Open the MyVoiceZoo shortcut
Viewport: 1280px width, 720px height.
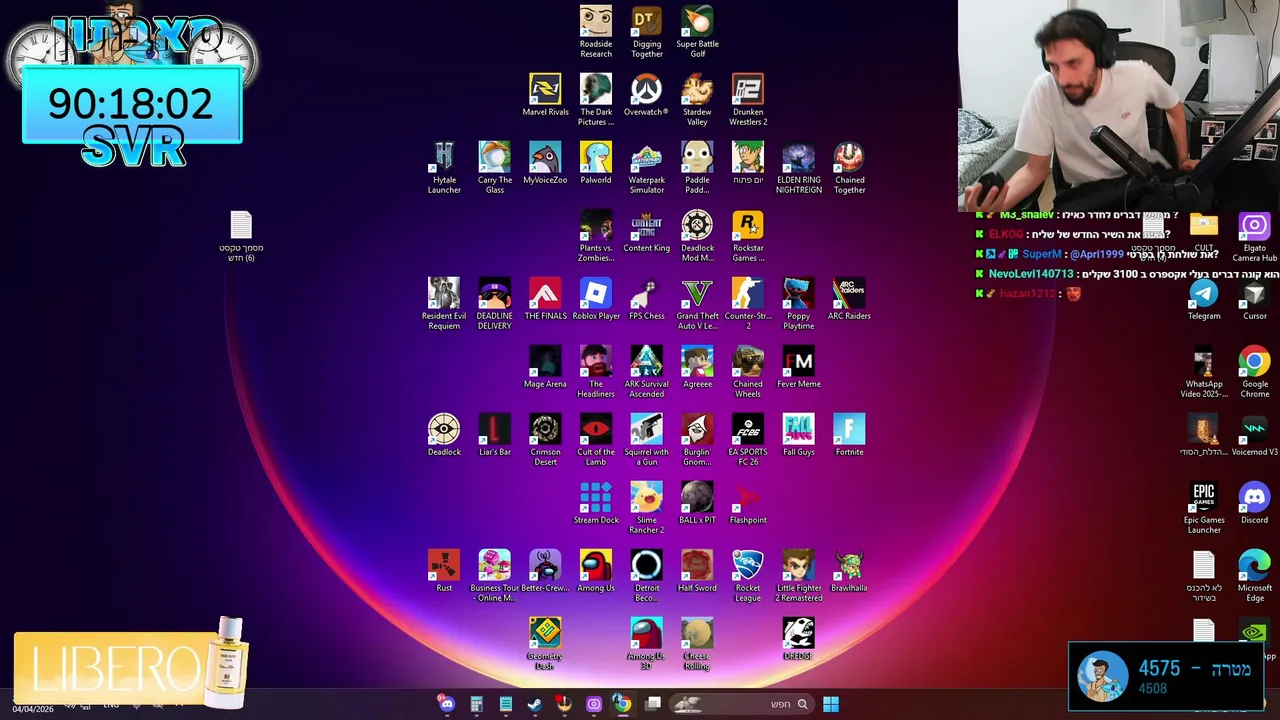545,163
